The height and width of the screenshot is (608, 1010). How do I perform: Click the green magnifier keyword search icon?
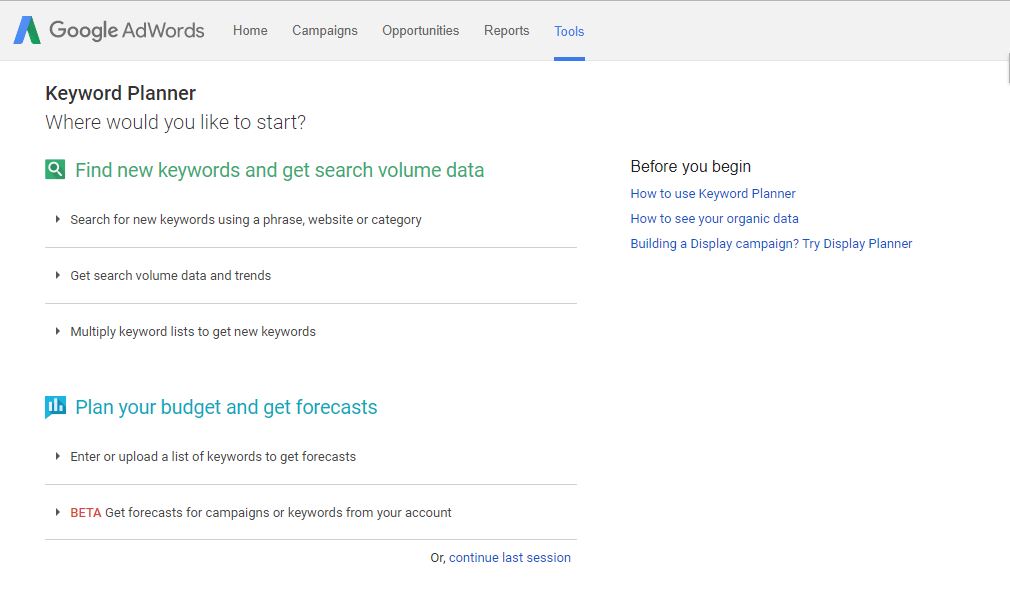click(55, 169)
